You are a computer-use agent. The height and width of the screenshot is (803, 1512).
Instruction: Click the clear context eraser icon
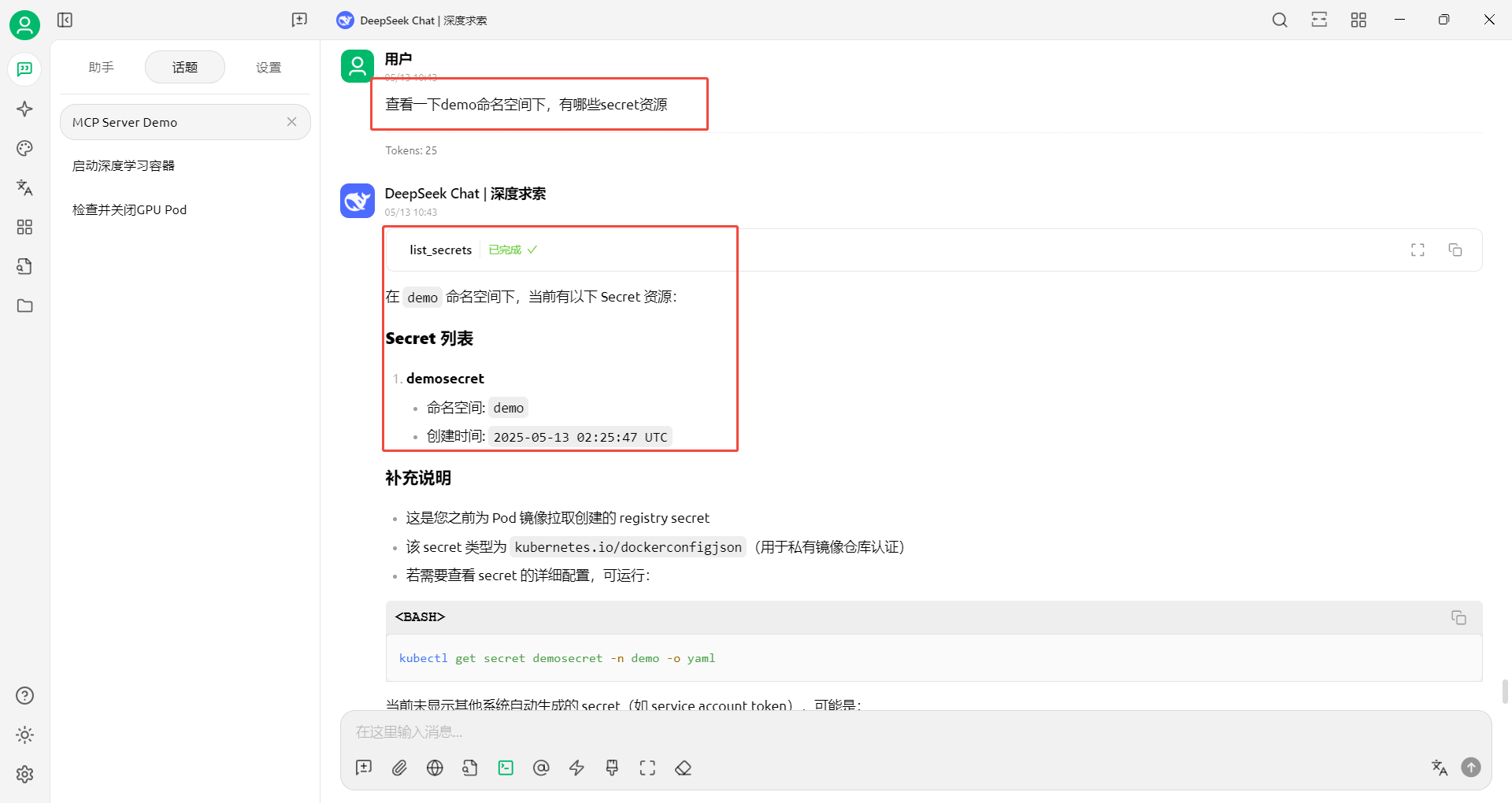(683, 768)
